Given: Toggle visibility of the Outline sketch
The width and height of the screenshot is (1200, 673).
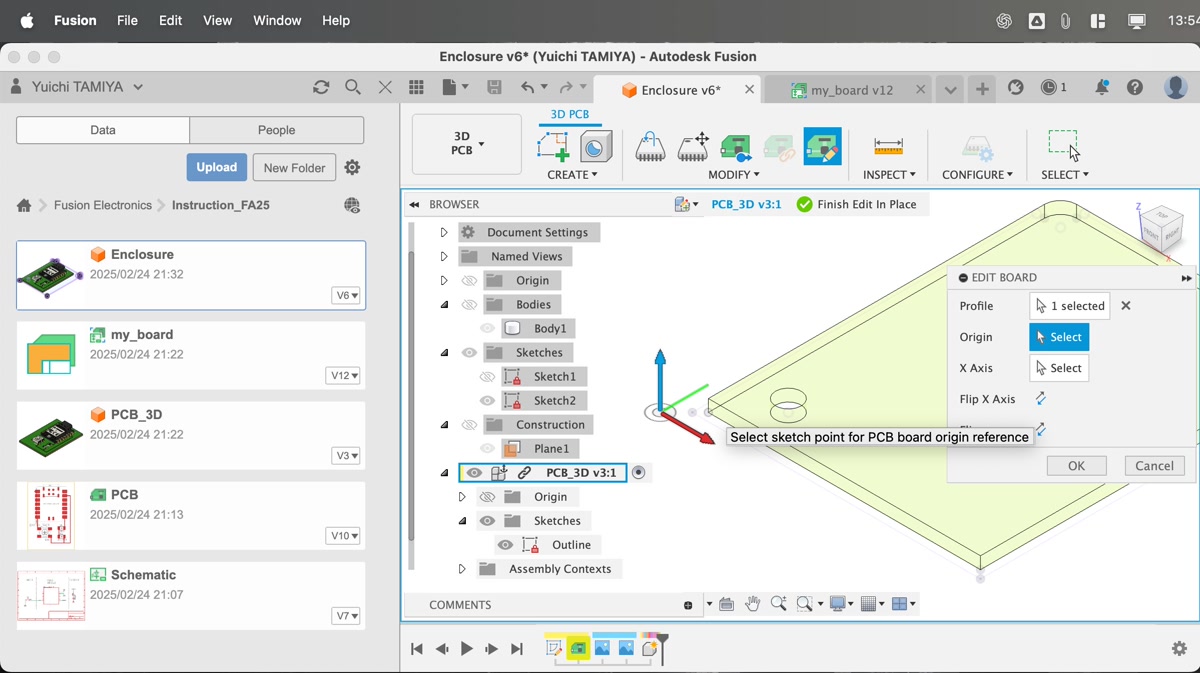Looking at the screenshot, I should tap(505, 544).
